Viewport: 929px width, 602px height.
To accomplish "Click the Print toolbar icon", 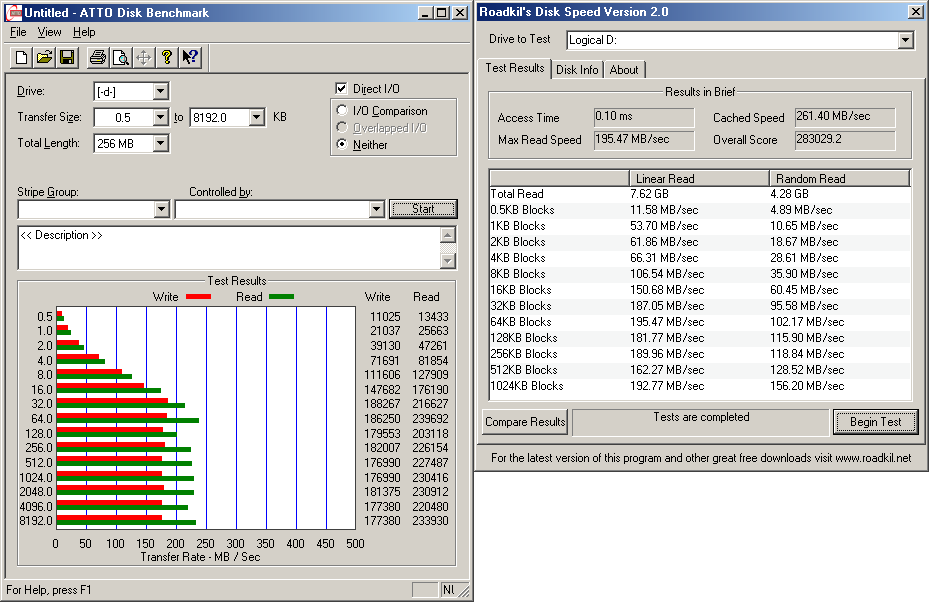I will pyautogui.click(x=97, y=57).
